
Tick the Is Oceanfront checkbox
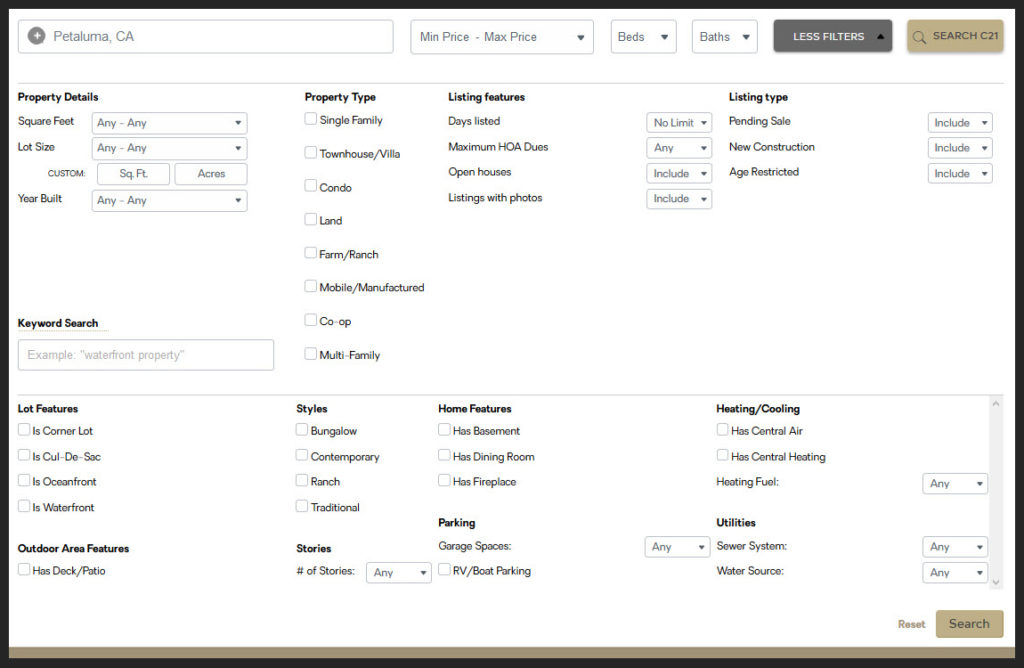pos(24,481)
